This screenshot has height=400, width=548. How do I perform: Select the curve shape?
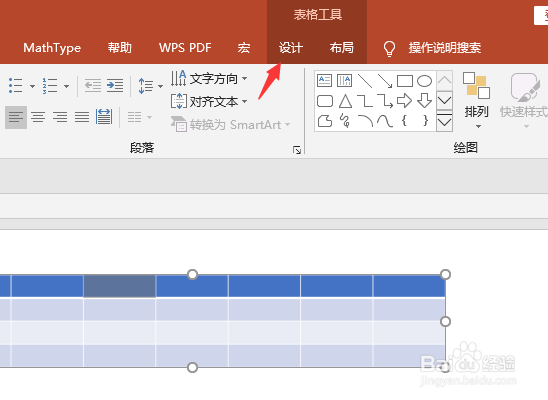[x=385, y=121]
